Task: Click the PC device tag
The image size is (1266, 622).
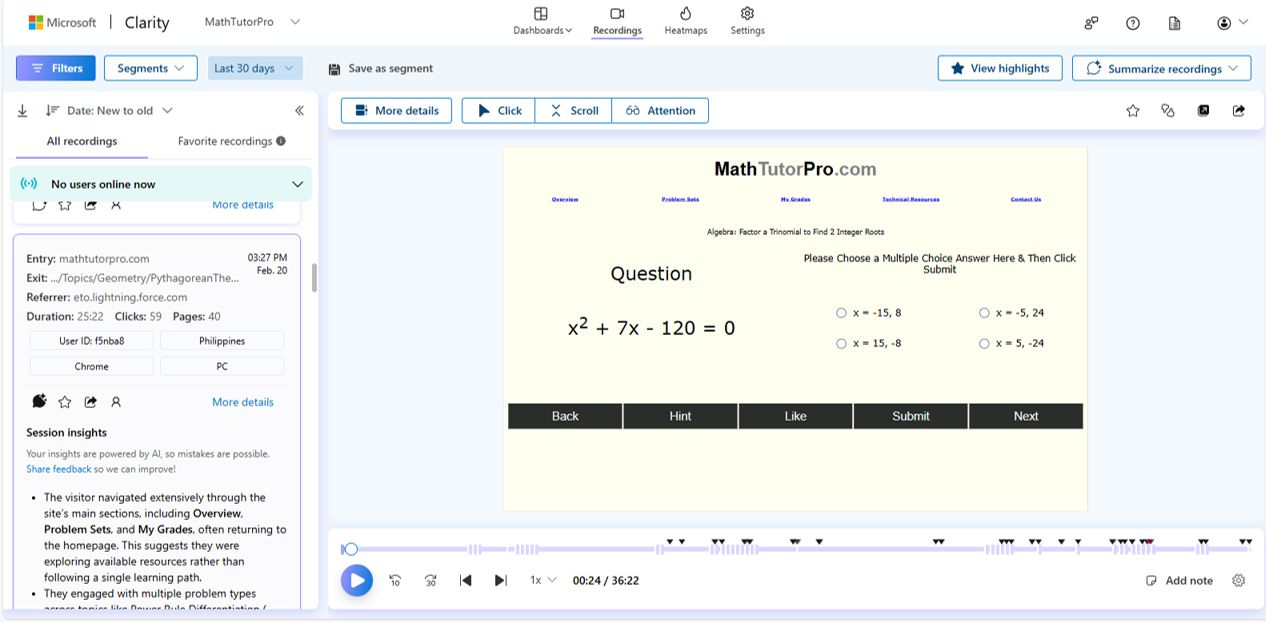Action: pos(222,366)
